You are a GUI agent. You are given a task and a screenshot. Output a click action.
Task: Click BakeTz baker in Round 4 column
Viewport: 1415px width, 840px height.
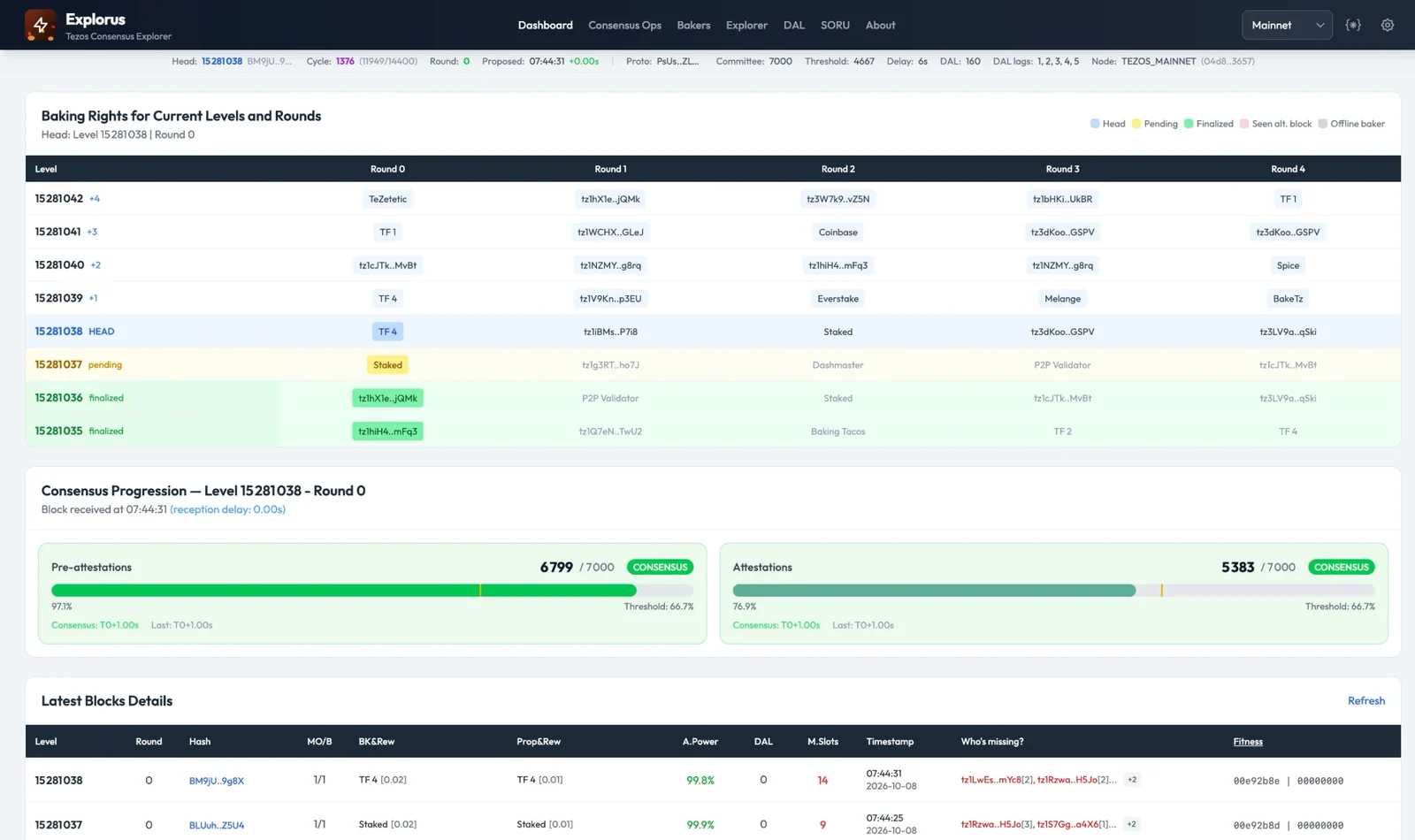pyautogui.click(x=1288, y=298)
